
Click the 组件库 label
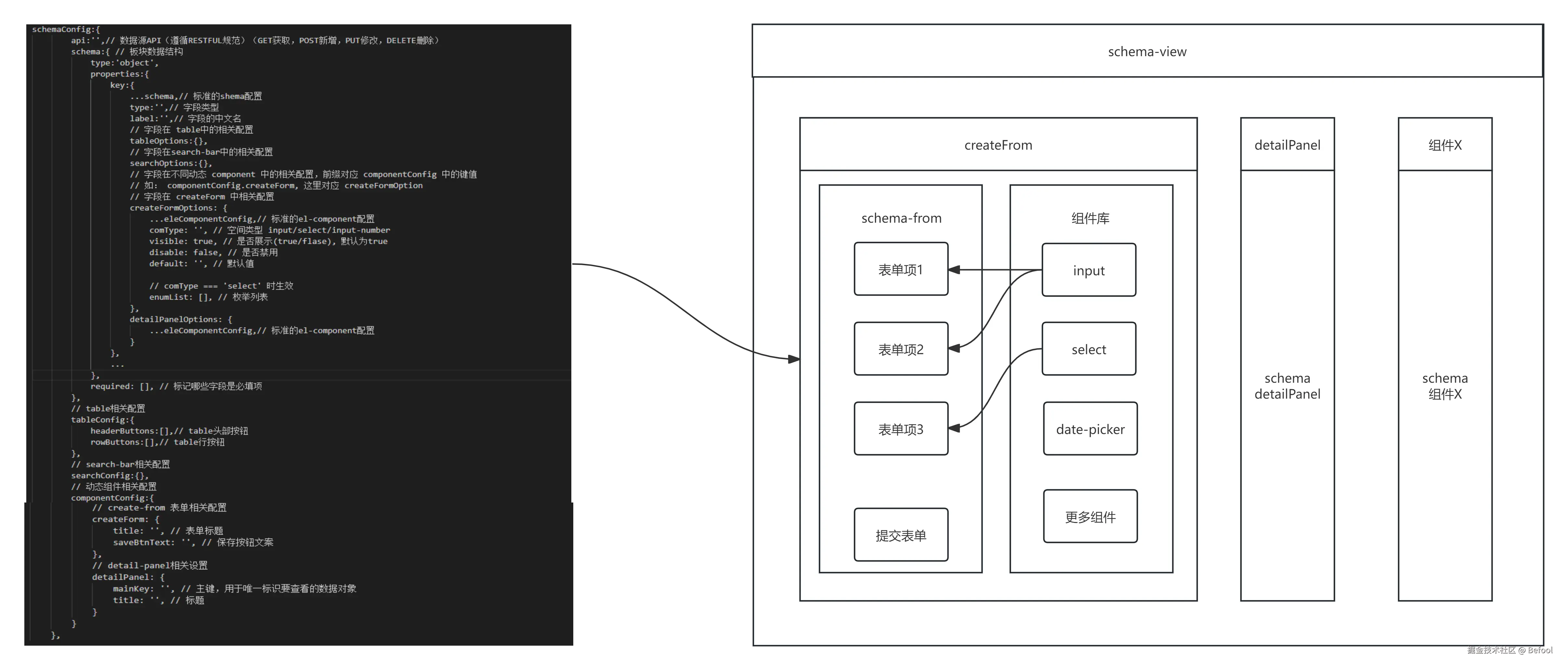[x=1090, y=218]
